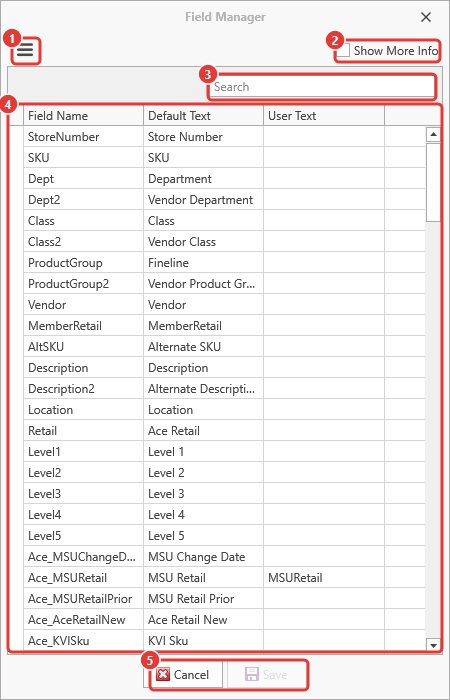Click User Text cell for SKU row
The height and width of the screenshot is (700, 450).
pyautogui.click(x=324, y=158)
